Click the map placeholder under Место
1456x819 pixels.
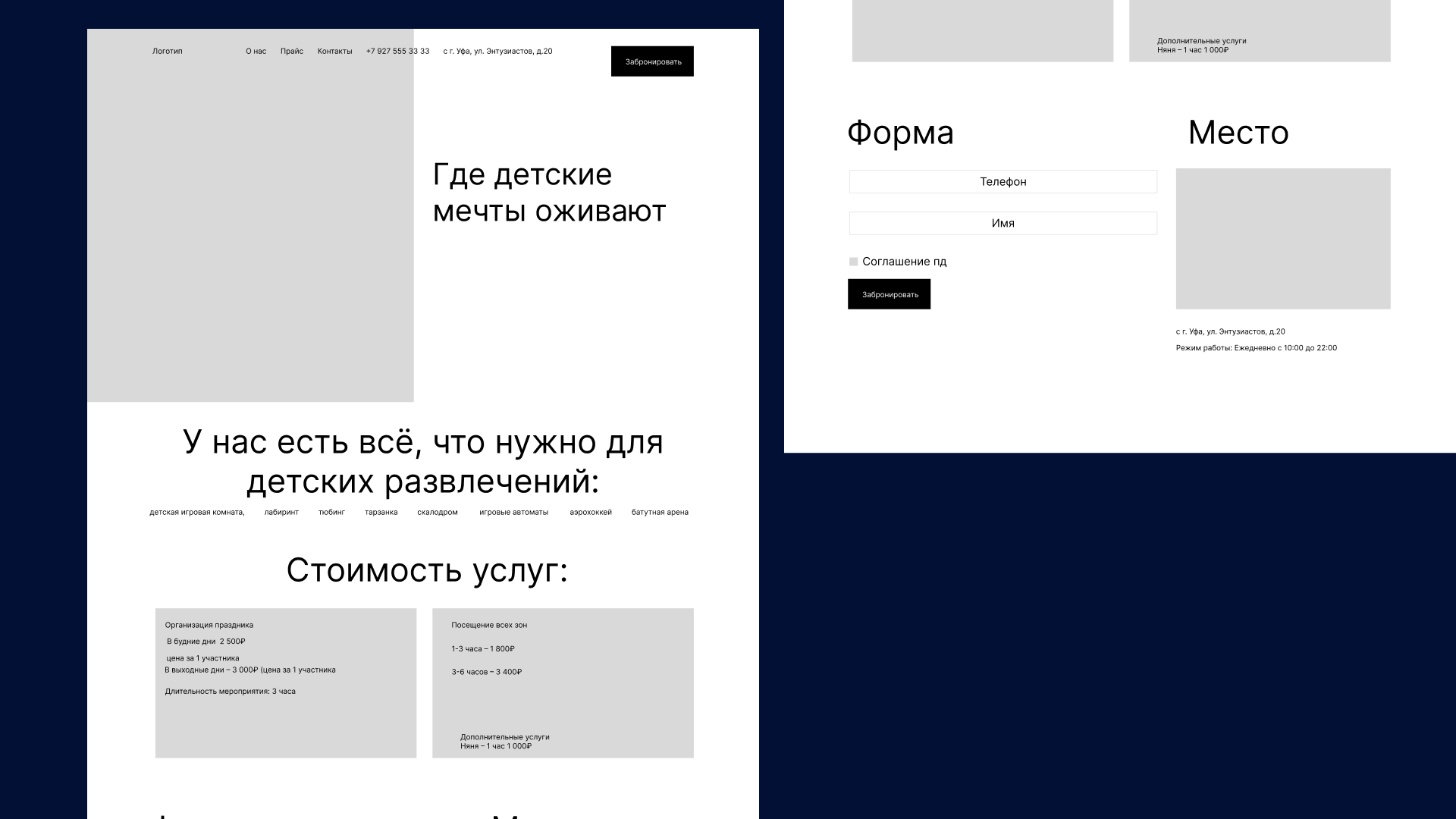[x=1282, y=239]
